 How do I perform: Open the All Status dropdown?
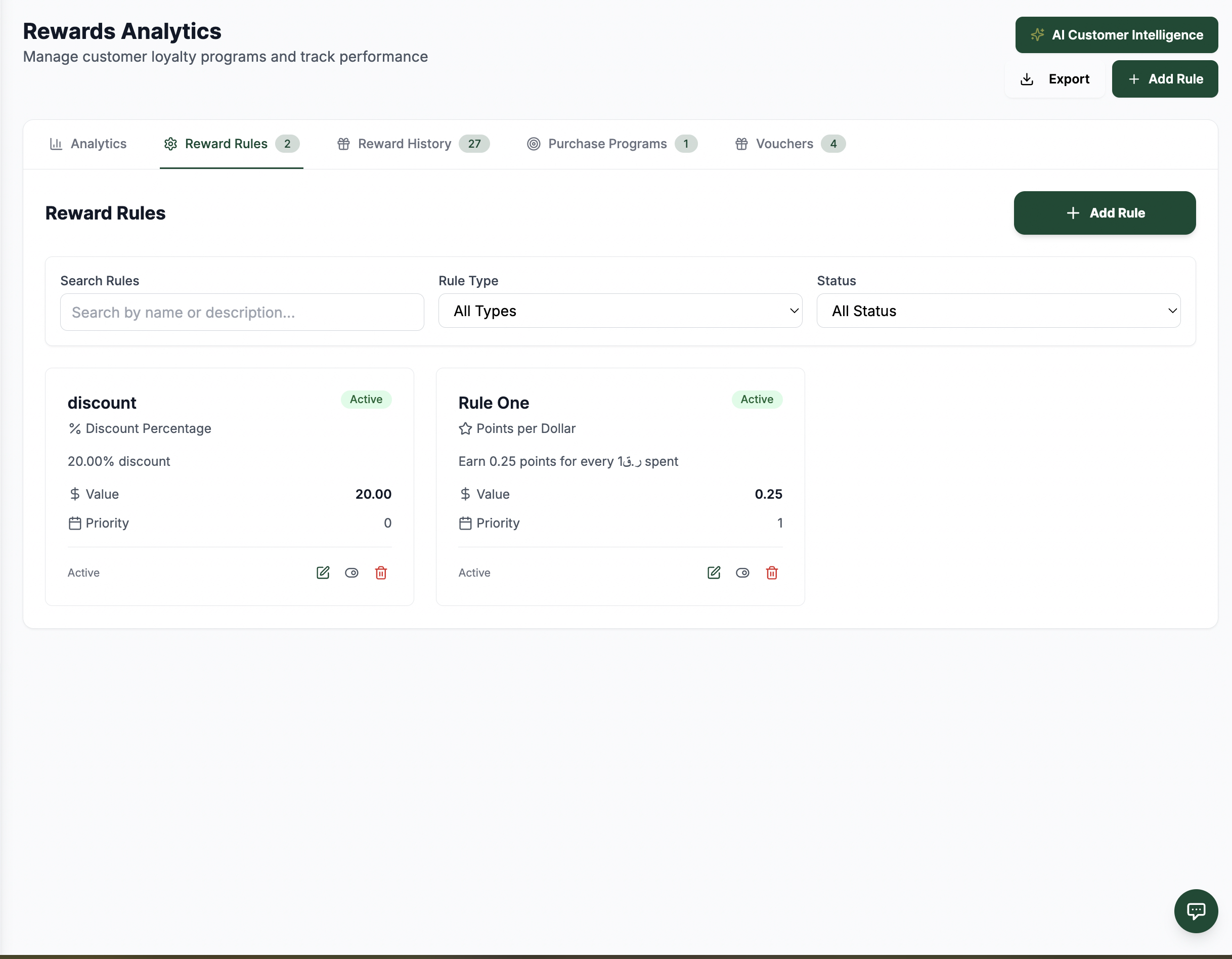tap(998, 311)
